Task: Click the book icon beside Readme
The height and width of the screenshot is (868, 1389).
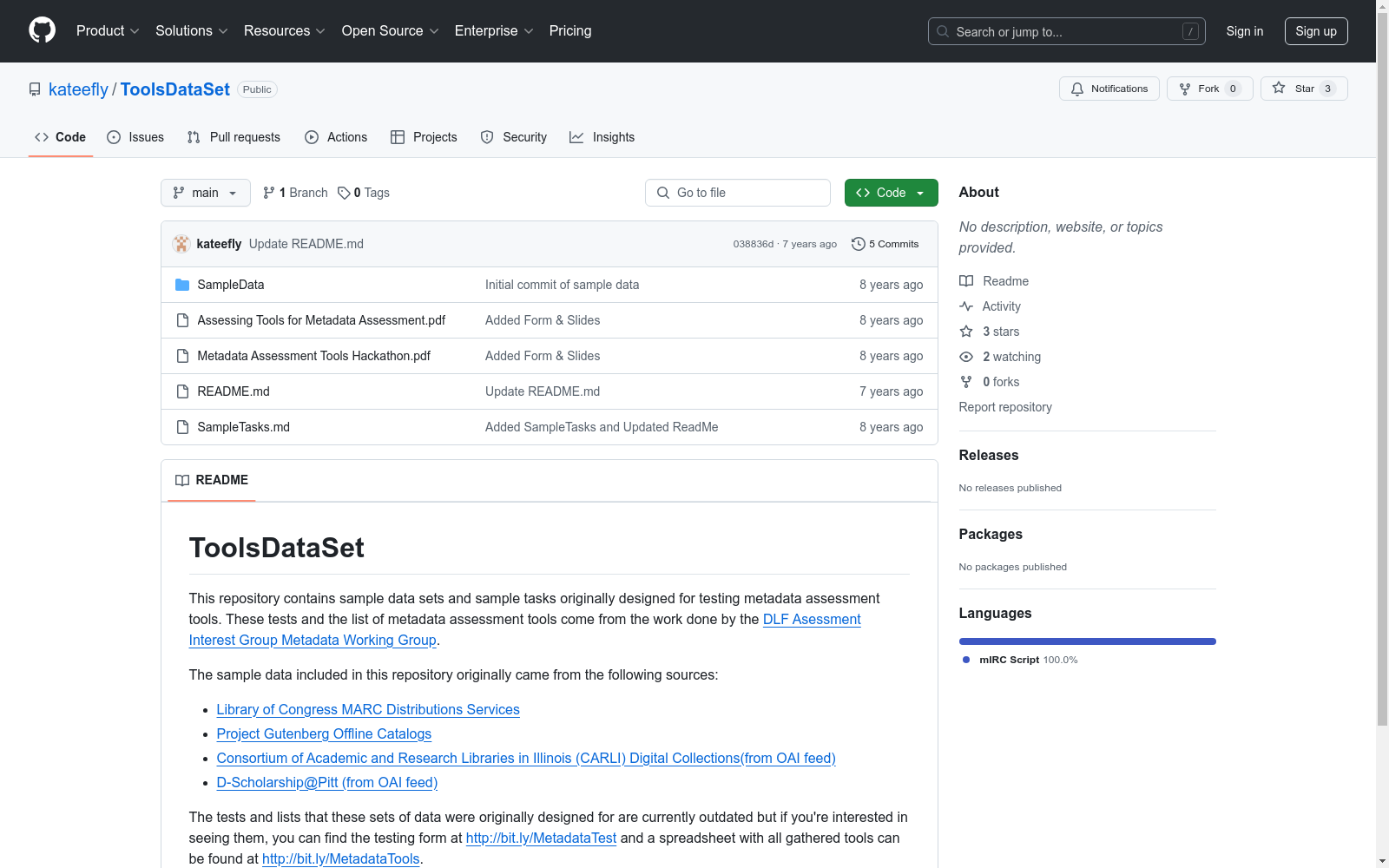Action: (x=966, y=281)
